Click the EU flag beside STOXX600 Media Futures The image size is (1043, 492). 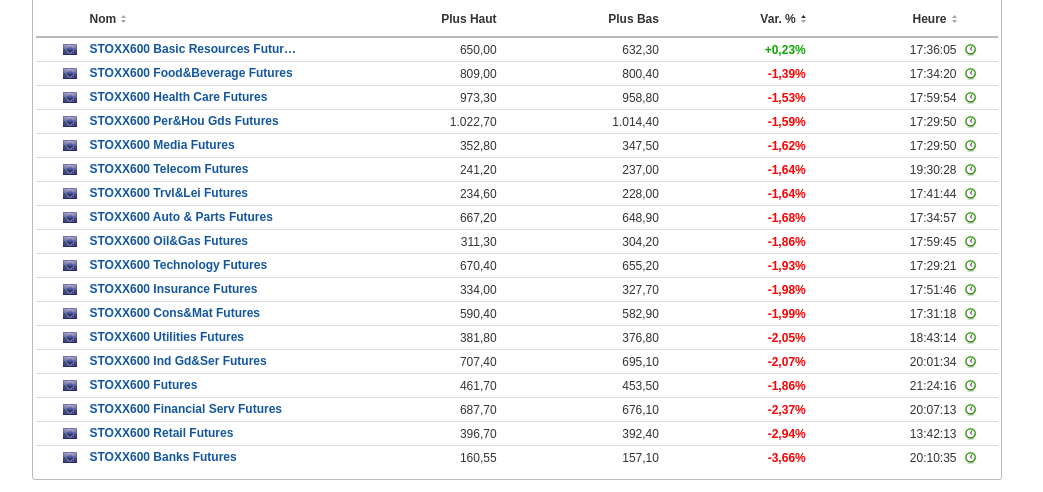pos(70,146)
